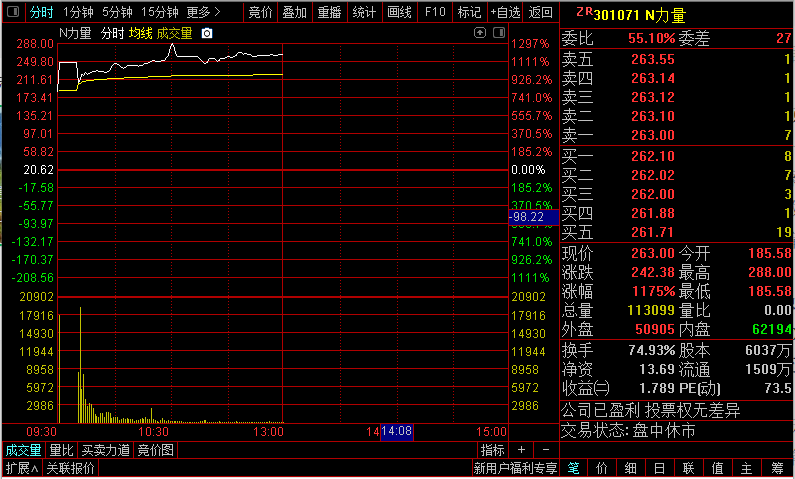Toggle 叠加 overlay comparison
Viewport: 795px width, 479px height.
[x=294, y=12]
